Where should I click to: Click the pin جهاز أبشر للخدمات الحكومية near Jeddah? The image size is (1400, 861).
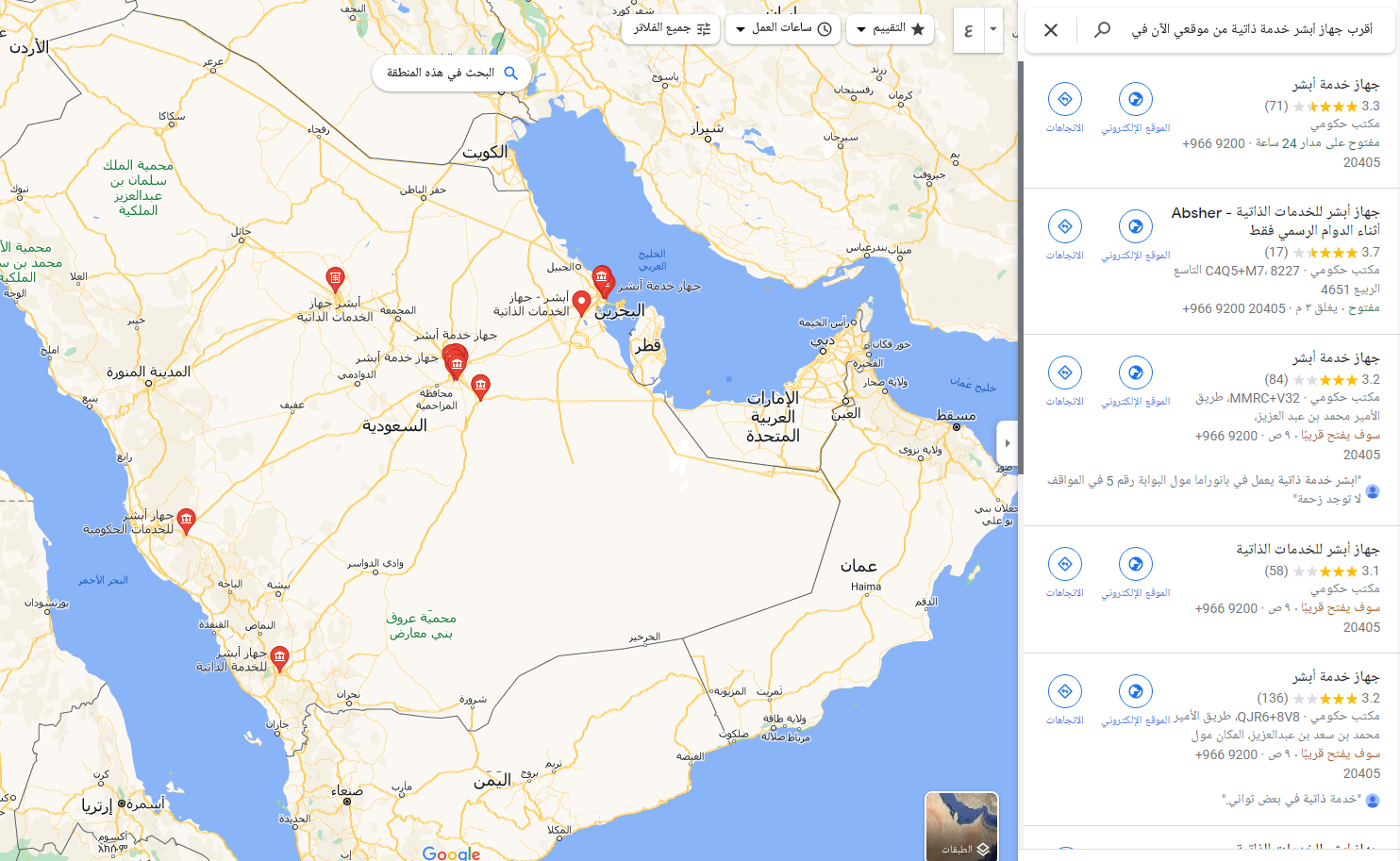(187, 520)
